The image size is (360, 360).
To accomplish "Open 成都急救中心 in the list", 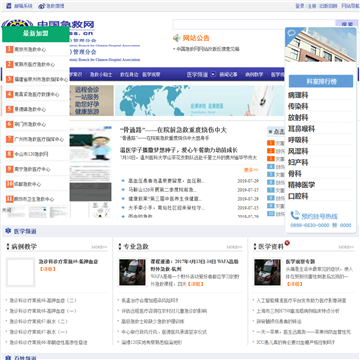I will [28, 184].
